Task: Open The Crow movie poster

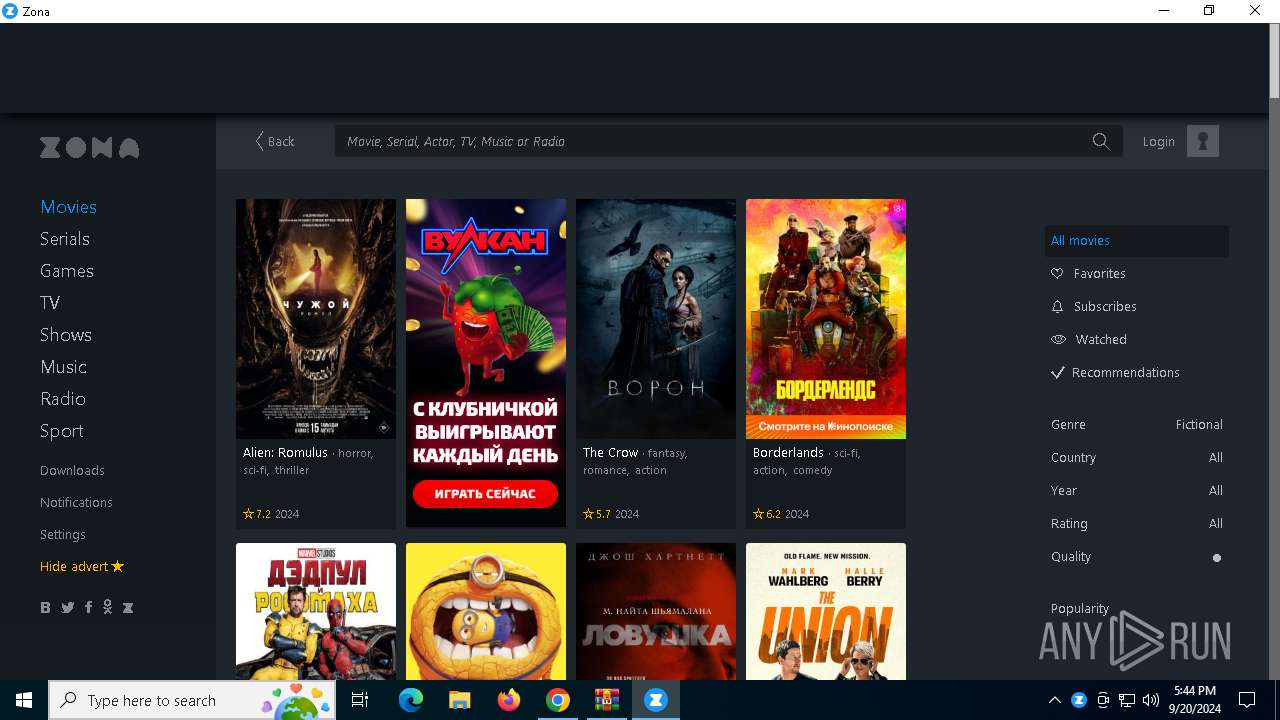Action: [656, 319]
